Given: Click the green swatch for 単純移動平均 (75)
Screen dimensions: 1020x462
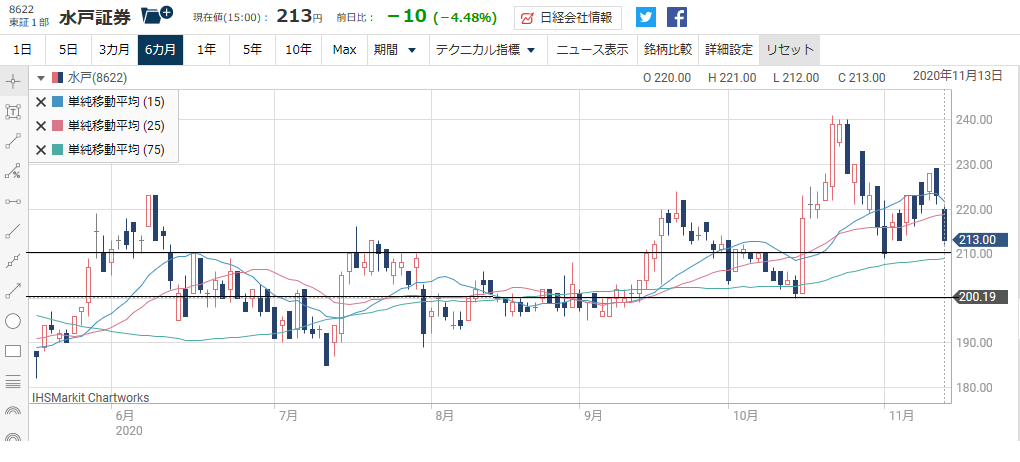Looking at the screenshot, I should pos(57,150).
